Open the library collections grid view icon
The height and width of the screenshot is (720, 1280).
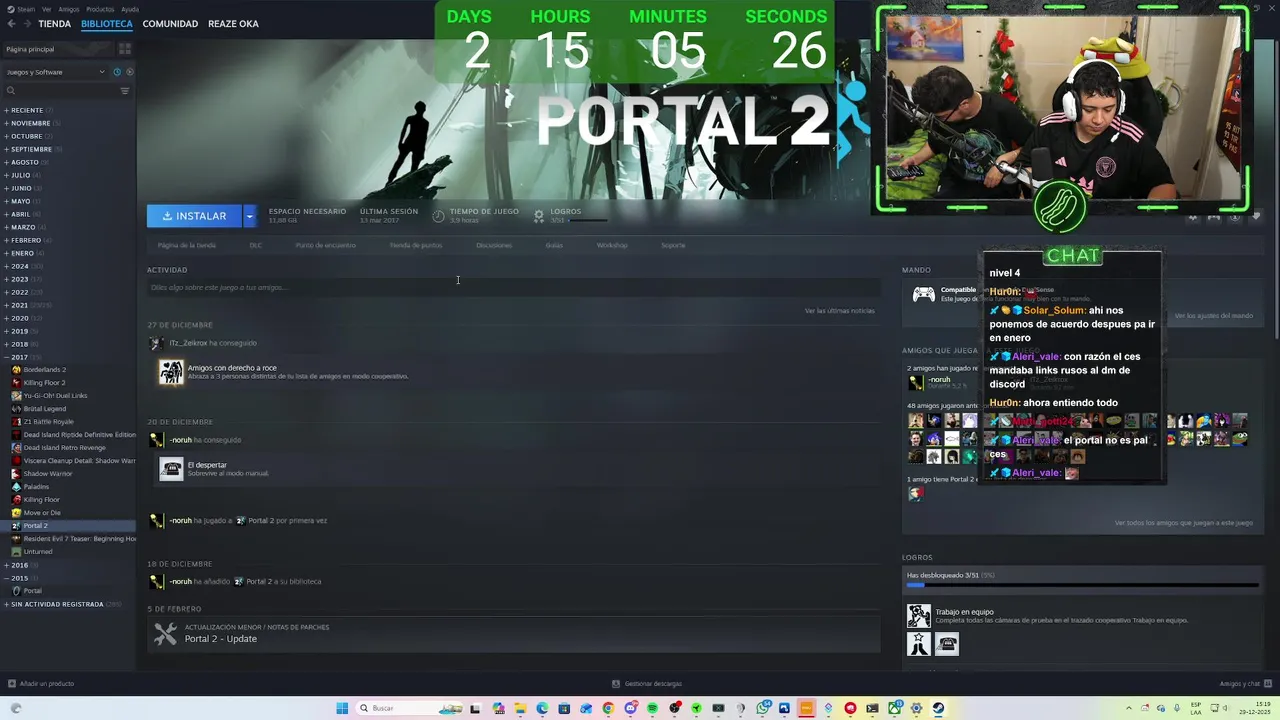pyautogui.click(x=125, y=49)
